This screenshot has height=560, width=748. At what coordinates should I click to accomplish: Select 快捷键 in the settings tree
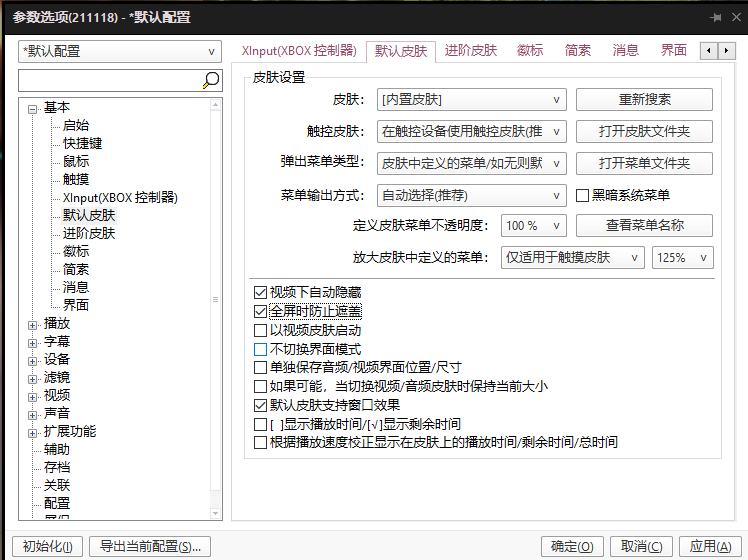pos(83,144)
